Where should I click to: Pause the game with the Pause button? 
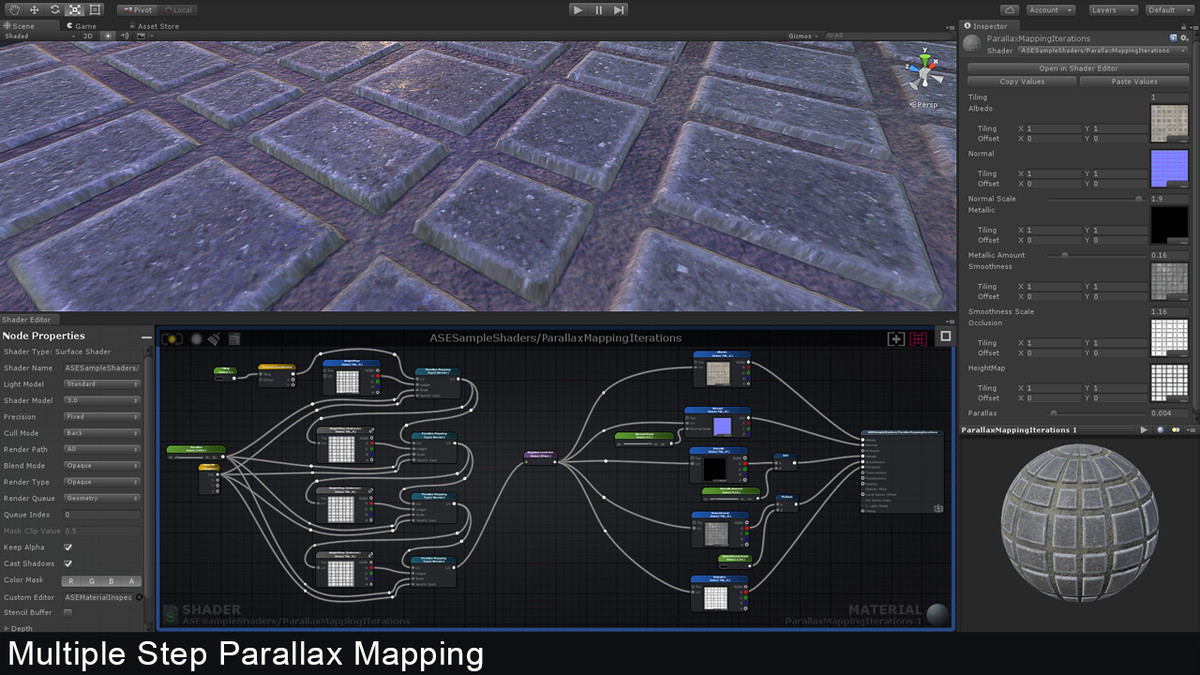pyautogui.click(x=599, y=9)
